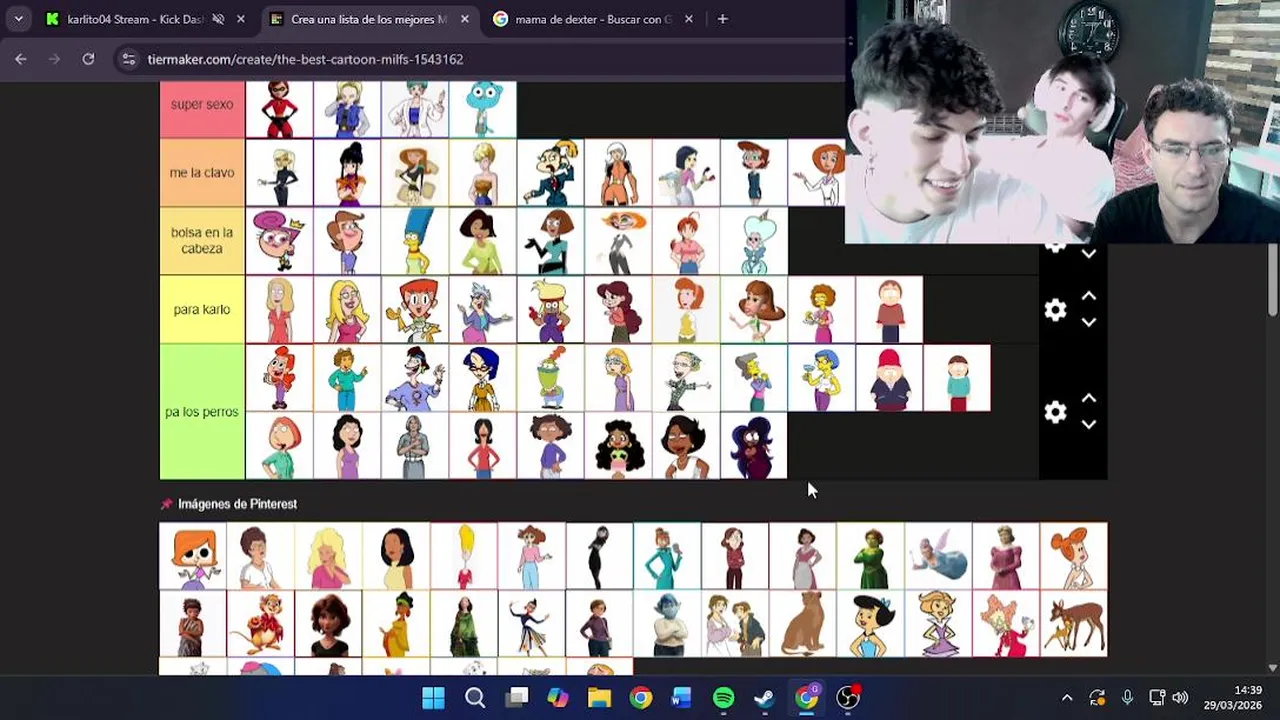The image size is (1280, 720).
Task: Open Microsoft Word from the taskbar
Action: 682,698
